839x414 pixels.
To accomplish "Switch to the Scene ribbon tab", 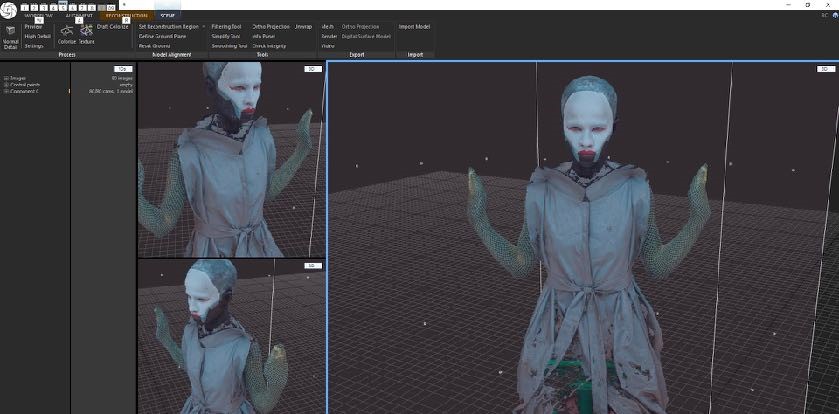I will pos(166,16).
